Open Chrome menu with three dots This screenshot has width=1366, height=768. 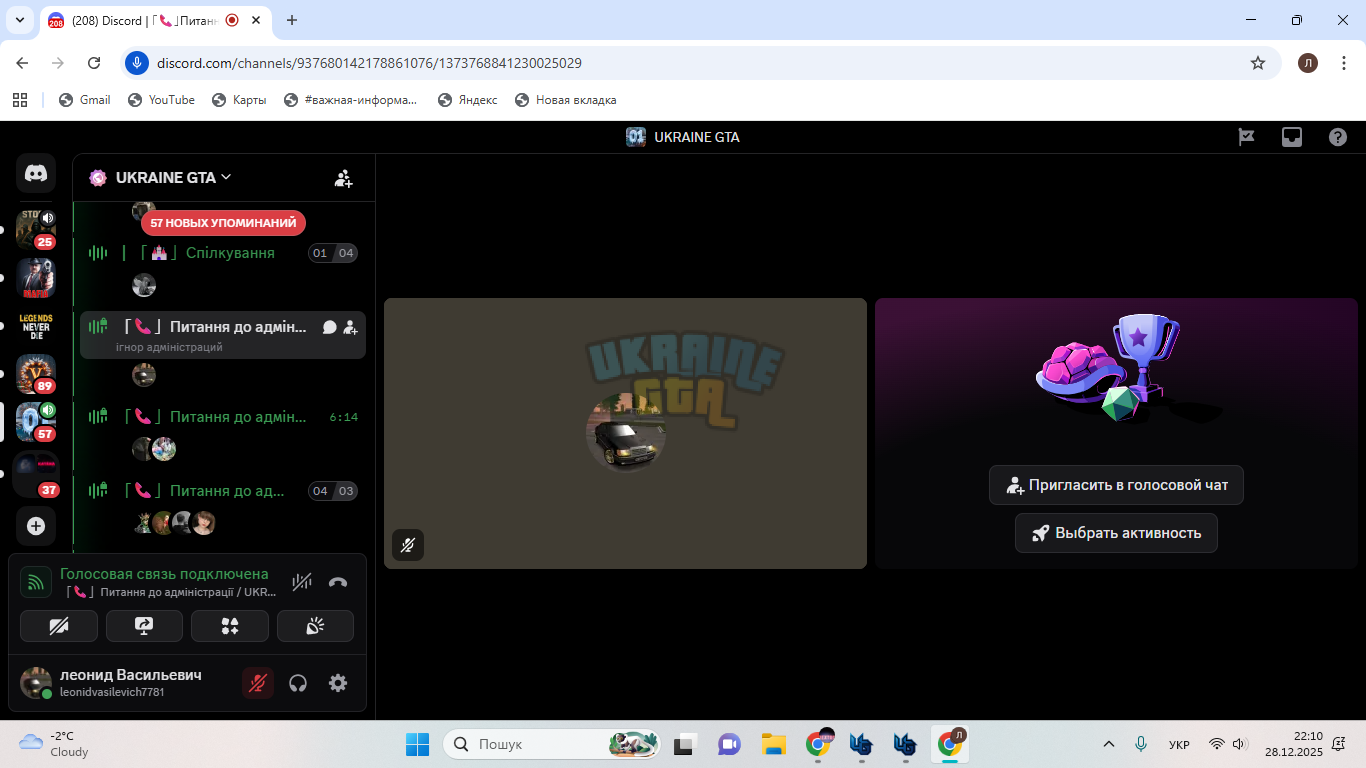(1343, 63)
